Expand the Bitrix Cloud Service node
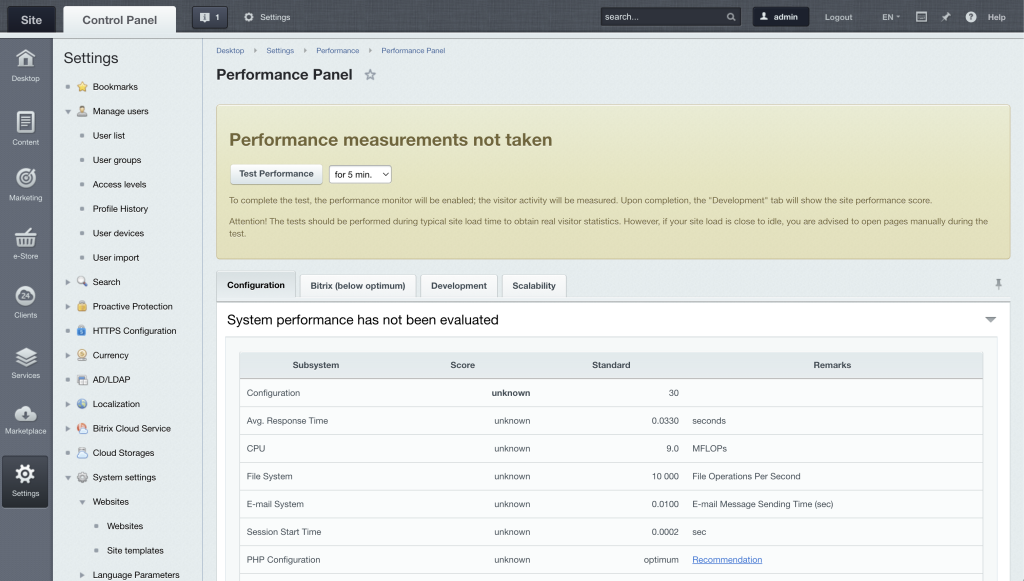Screen dimensions: 1024x581 coord(68,428)
